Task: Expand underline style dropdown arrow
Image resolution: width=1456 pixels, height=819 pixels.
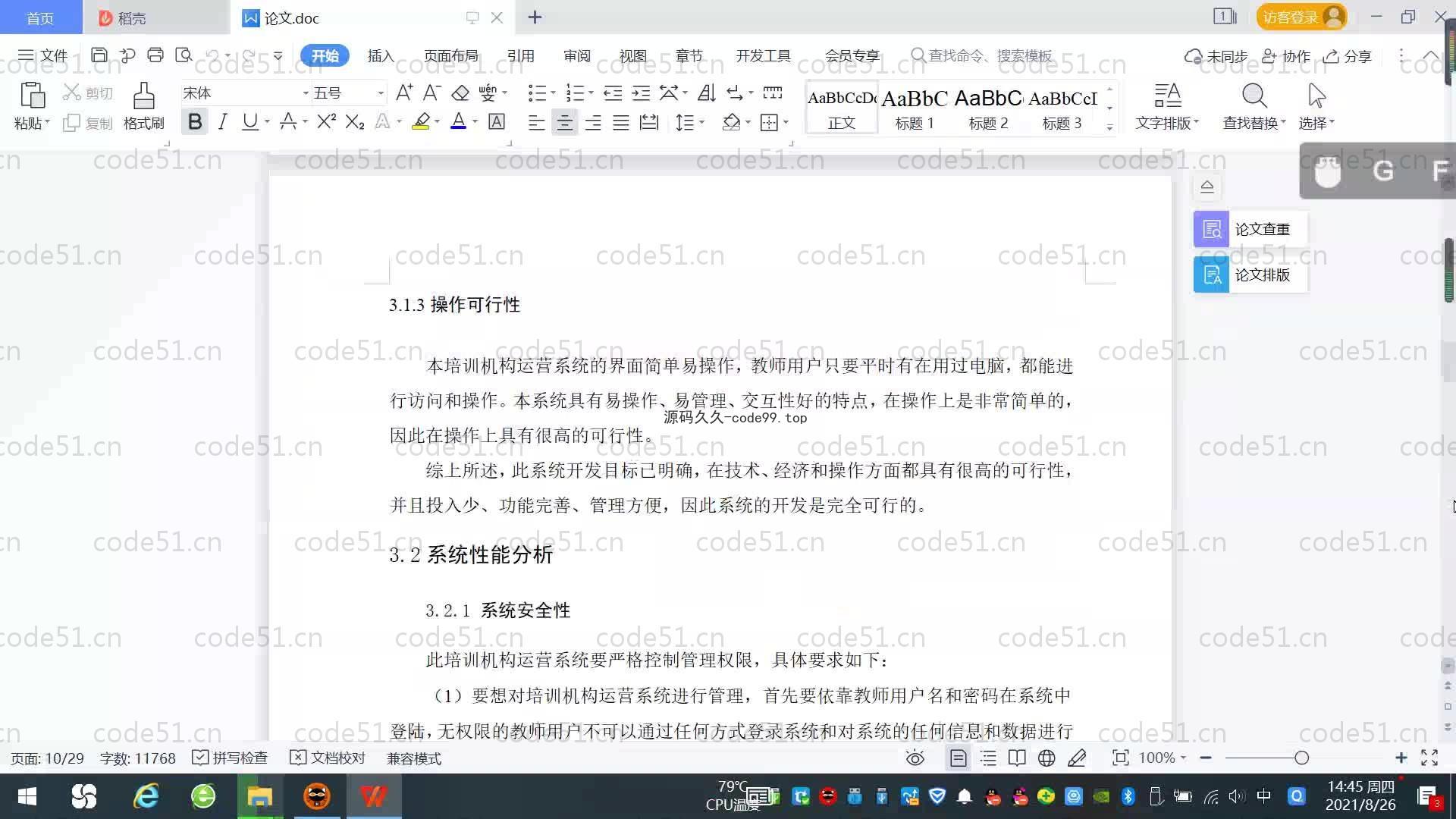Action: pos(267,122)
